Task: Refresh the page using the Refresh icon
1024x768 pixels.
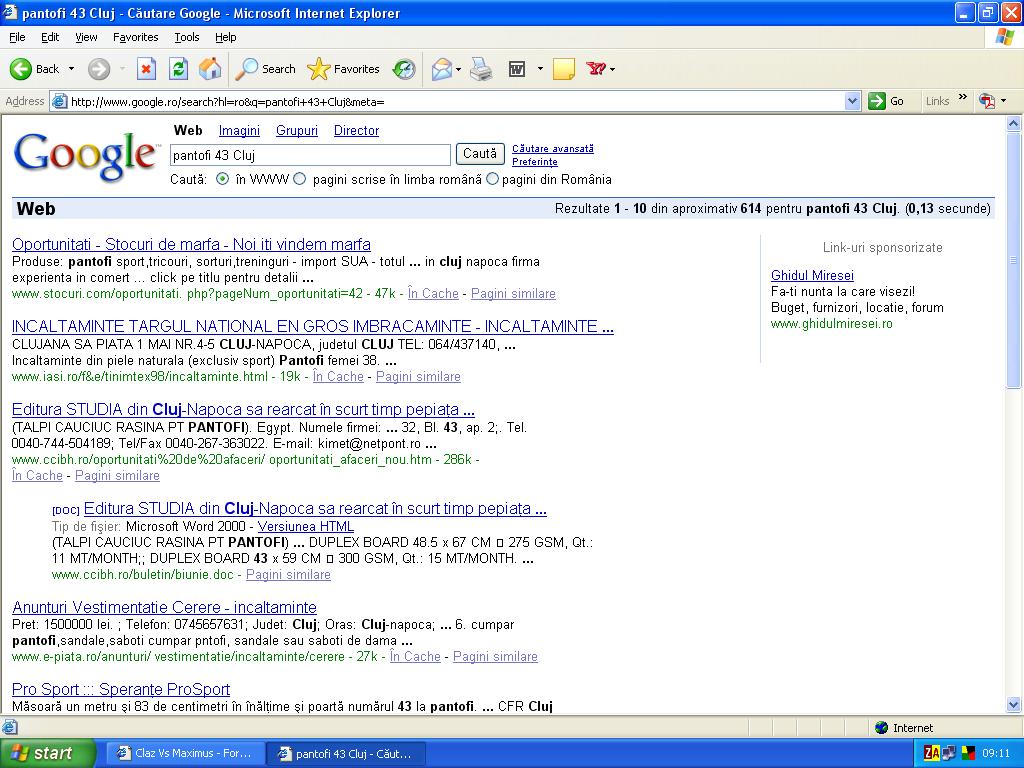Action: pyautogui.click(x=178, y=69)
